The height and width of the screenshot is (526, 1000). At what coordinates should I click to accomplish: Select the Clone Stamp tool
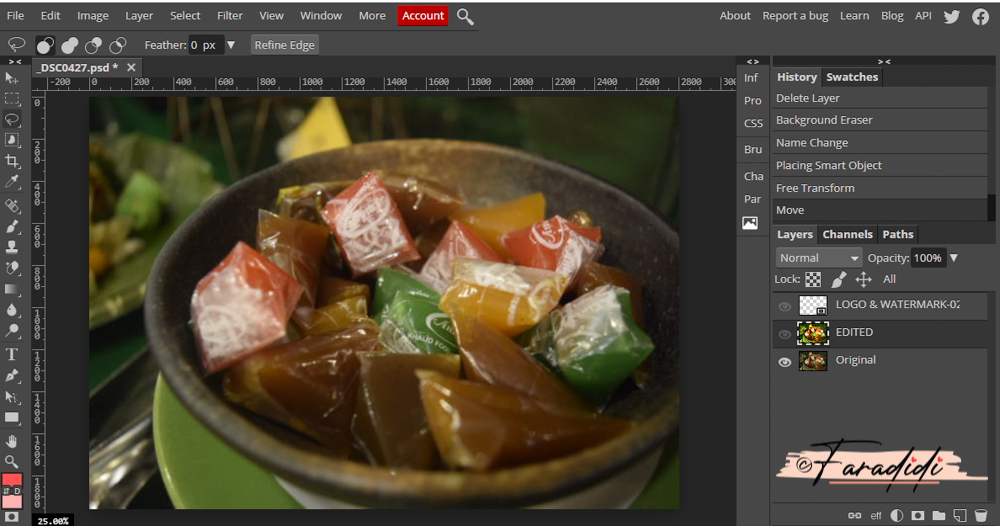tap(11, 247)
